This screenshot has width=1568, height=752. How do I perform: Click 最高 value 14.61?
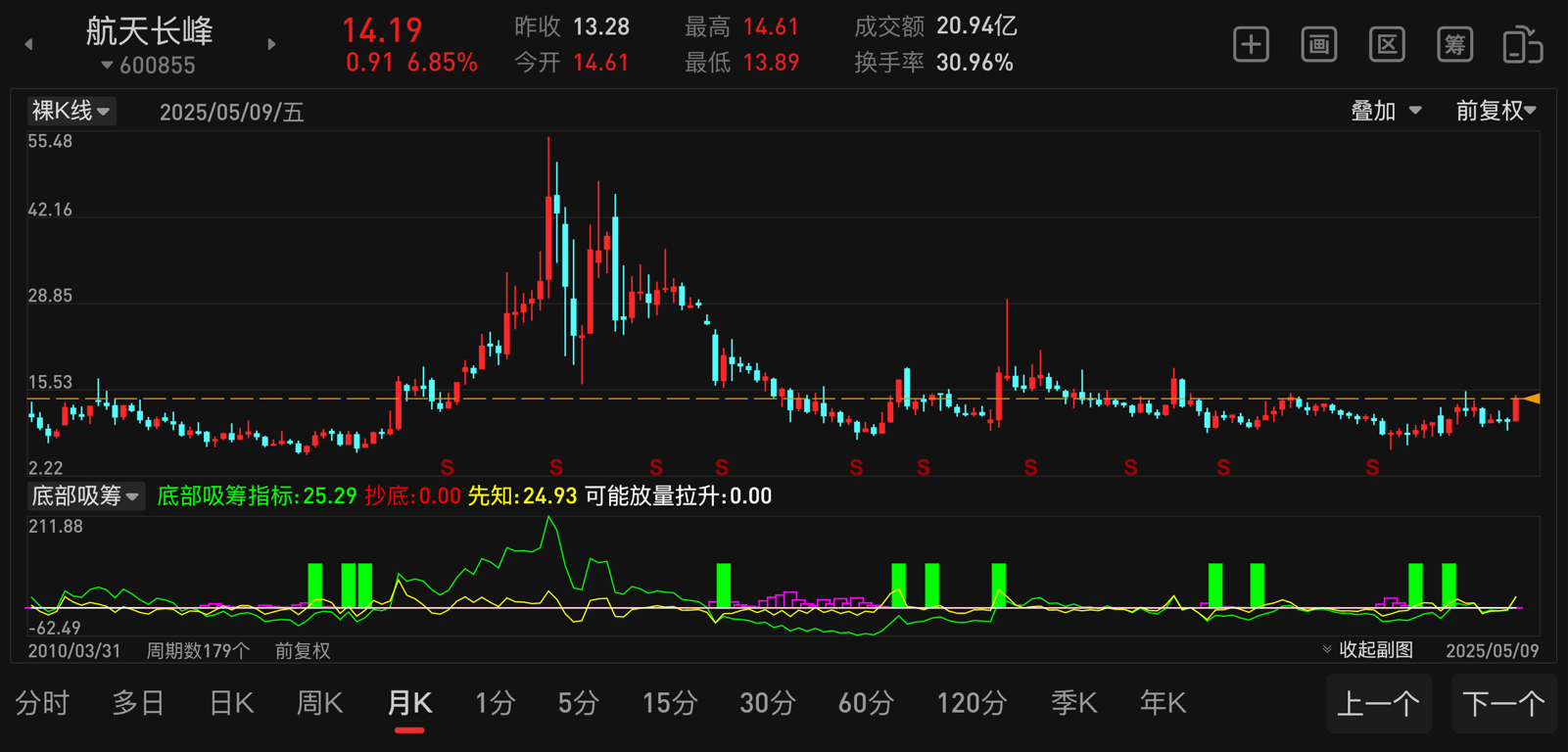click(x=771, y=26)
